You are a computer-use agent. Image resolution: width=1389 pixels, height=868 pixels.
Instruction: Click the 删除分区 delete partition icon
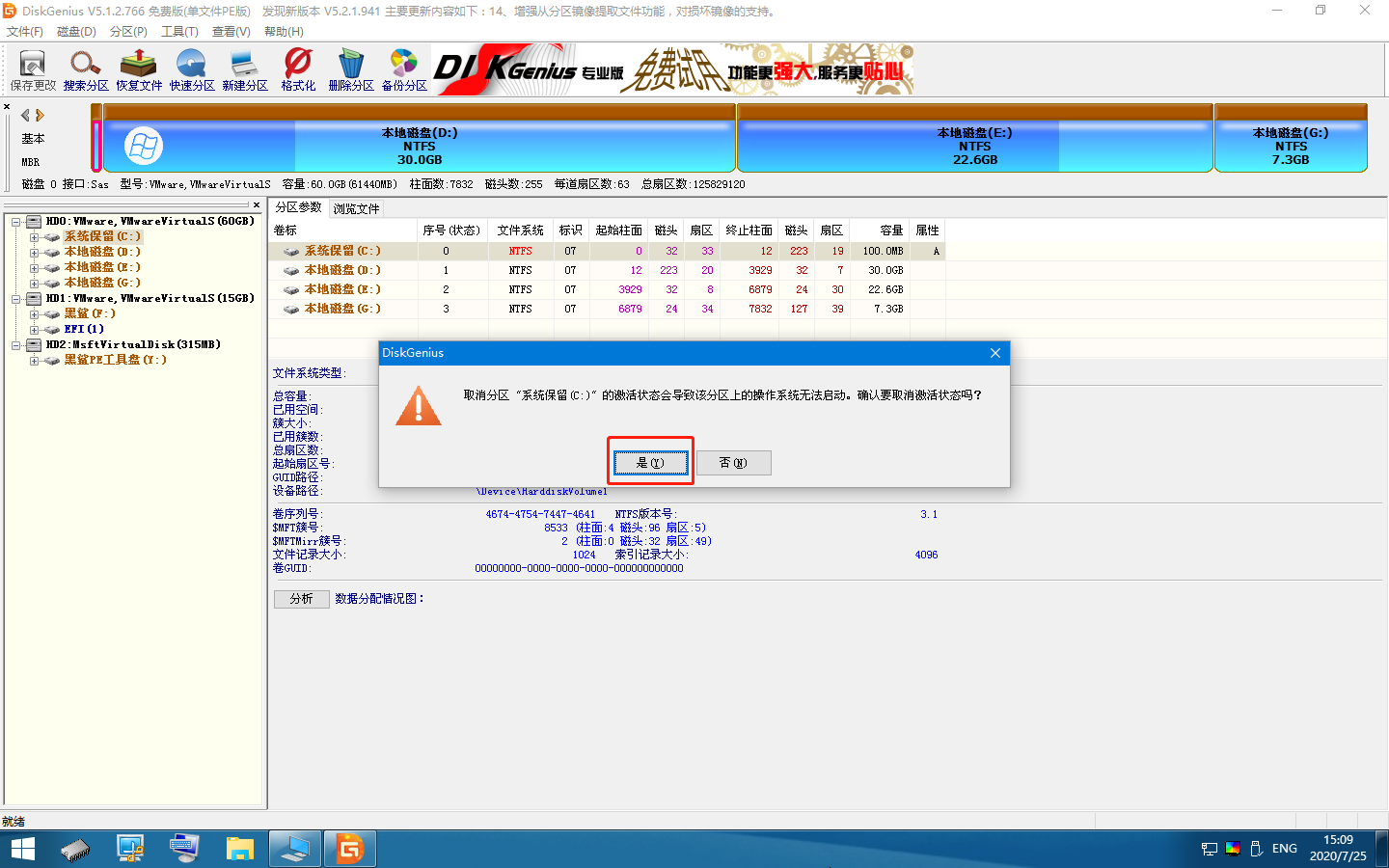pyautogui.click(x=351, y=70)
